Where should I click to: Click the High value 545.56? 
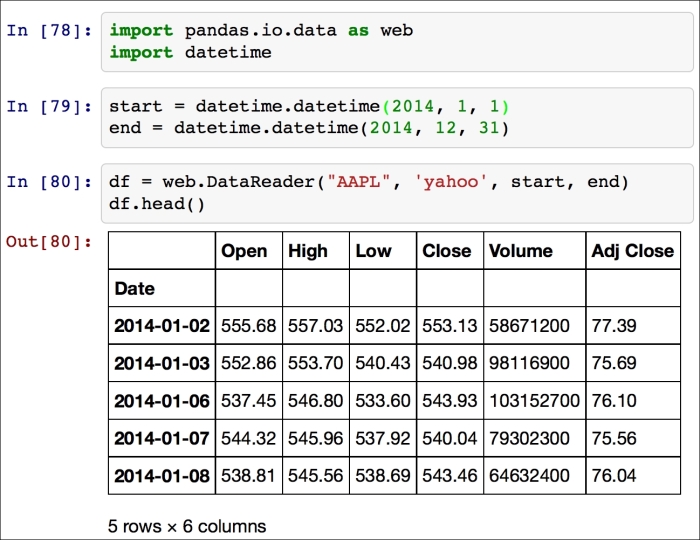[x=315, y=476]
